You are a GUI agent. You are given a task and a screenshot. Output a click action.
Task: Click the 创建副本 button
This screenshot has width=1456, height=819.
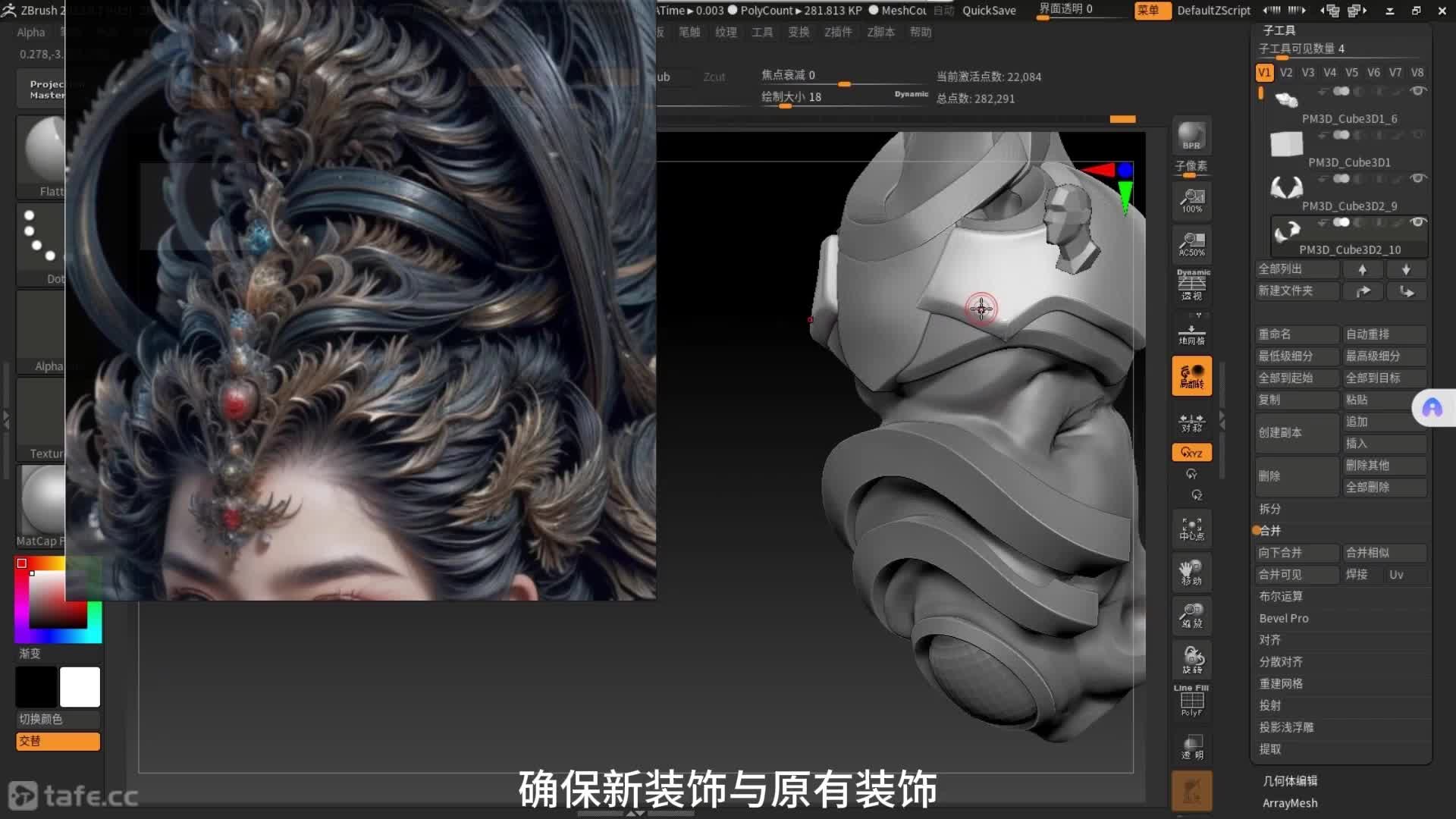(1296, 432)
